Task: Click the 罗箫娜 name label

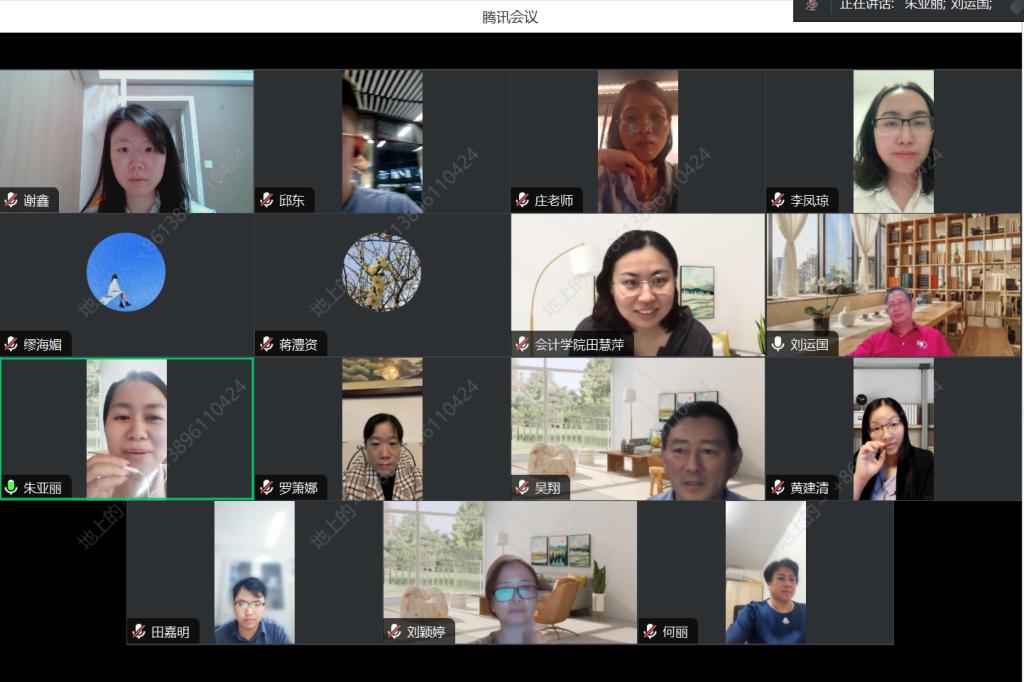Action: click(x=298, y=488)
